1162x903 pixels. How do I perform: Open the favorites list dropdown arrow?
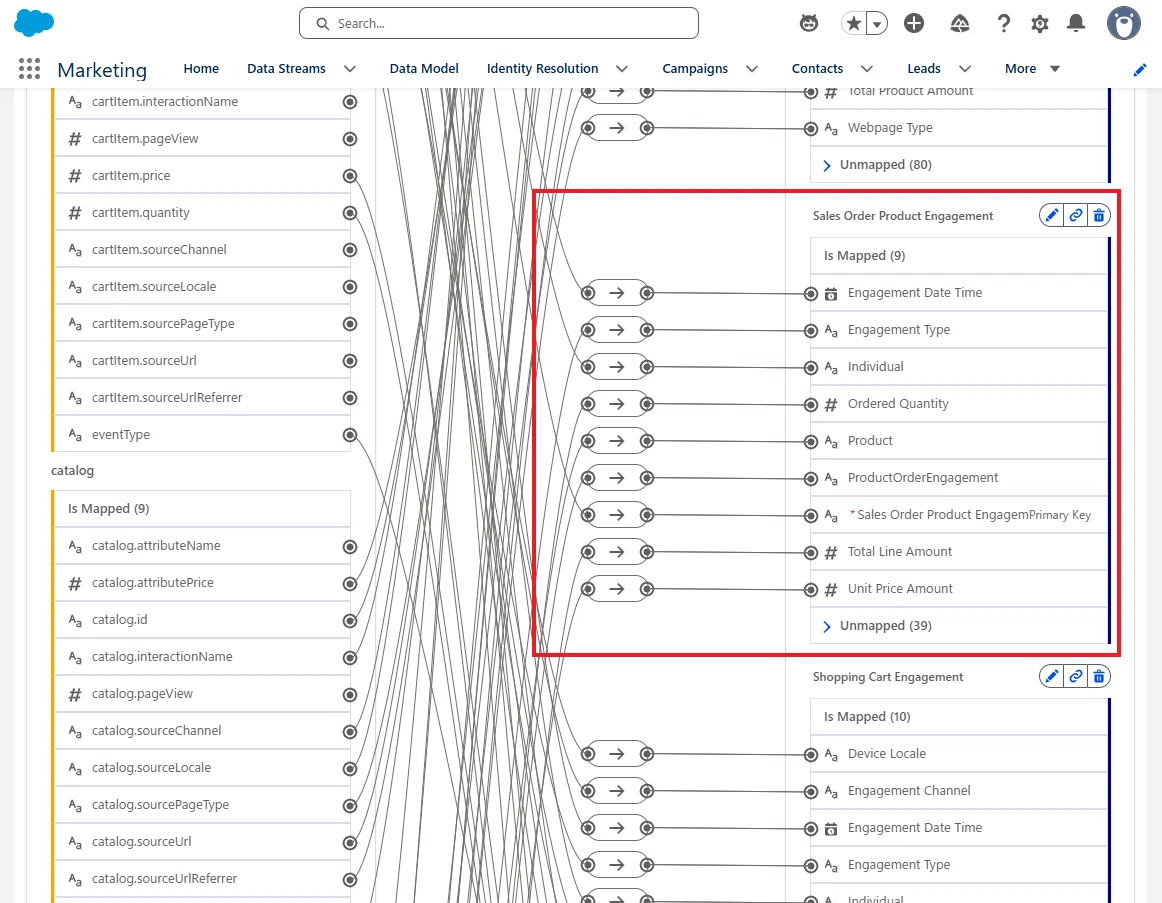(x=877, y=24)
